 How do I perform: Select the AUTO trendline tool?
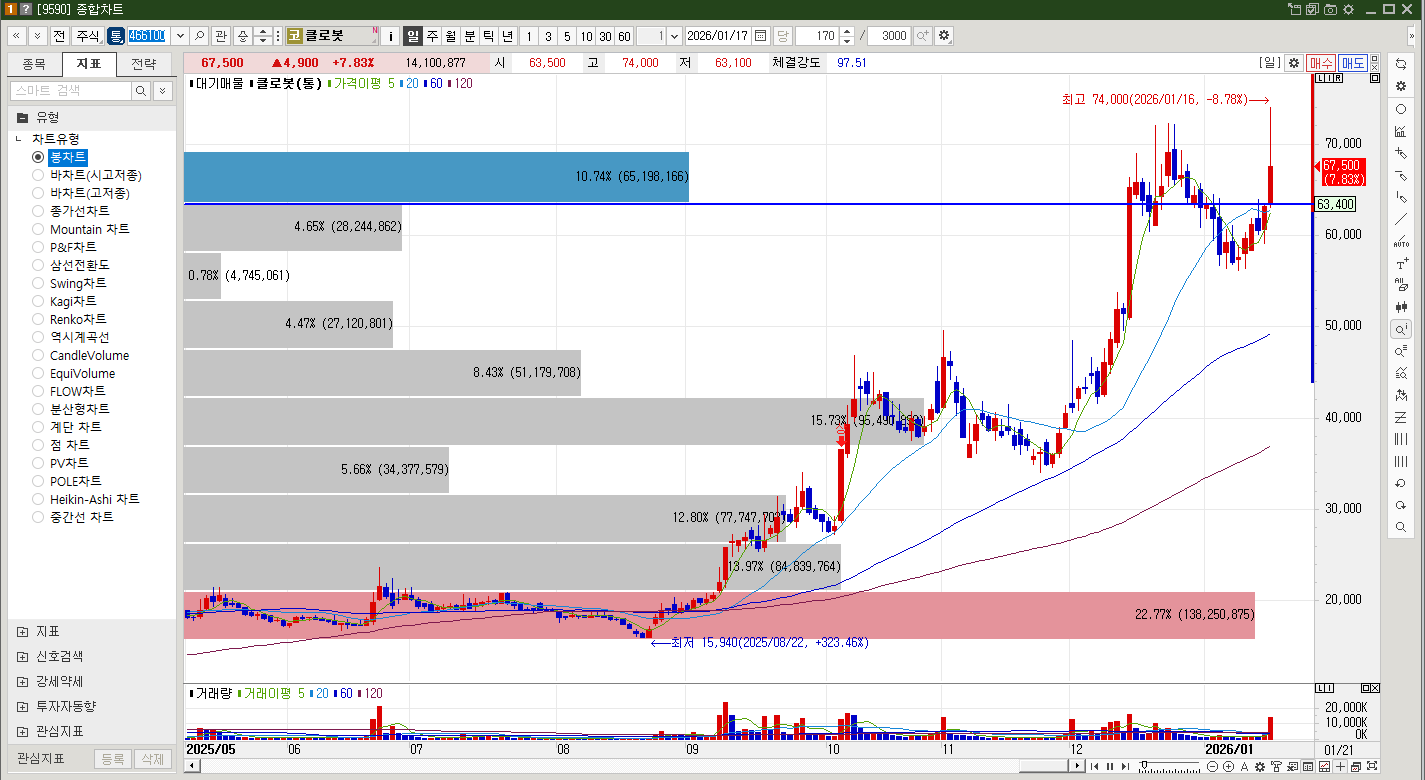(1401, 241)
